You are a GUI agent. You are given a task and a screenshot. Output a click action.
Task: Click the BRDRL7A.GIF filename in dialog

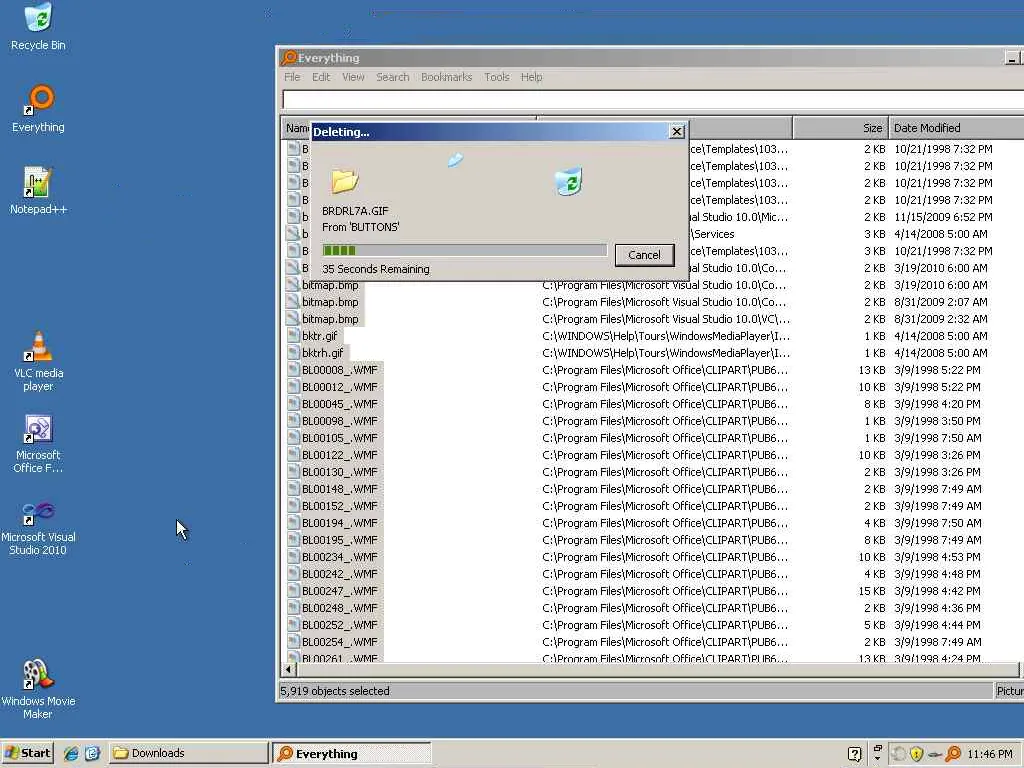click(x=355, y=211)
